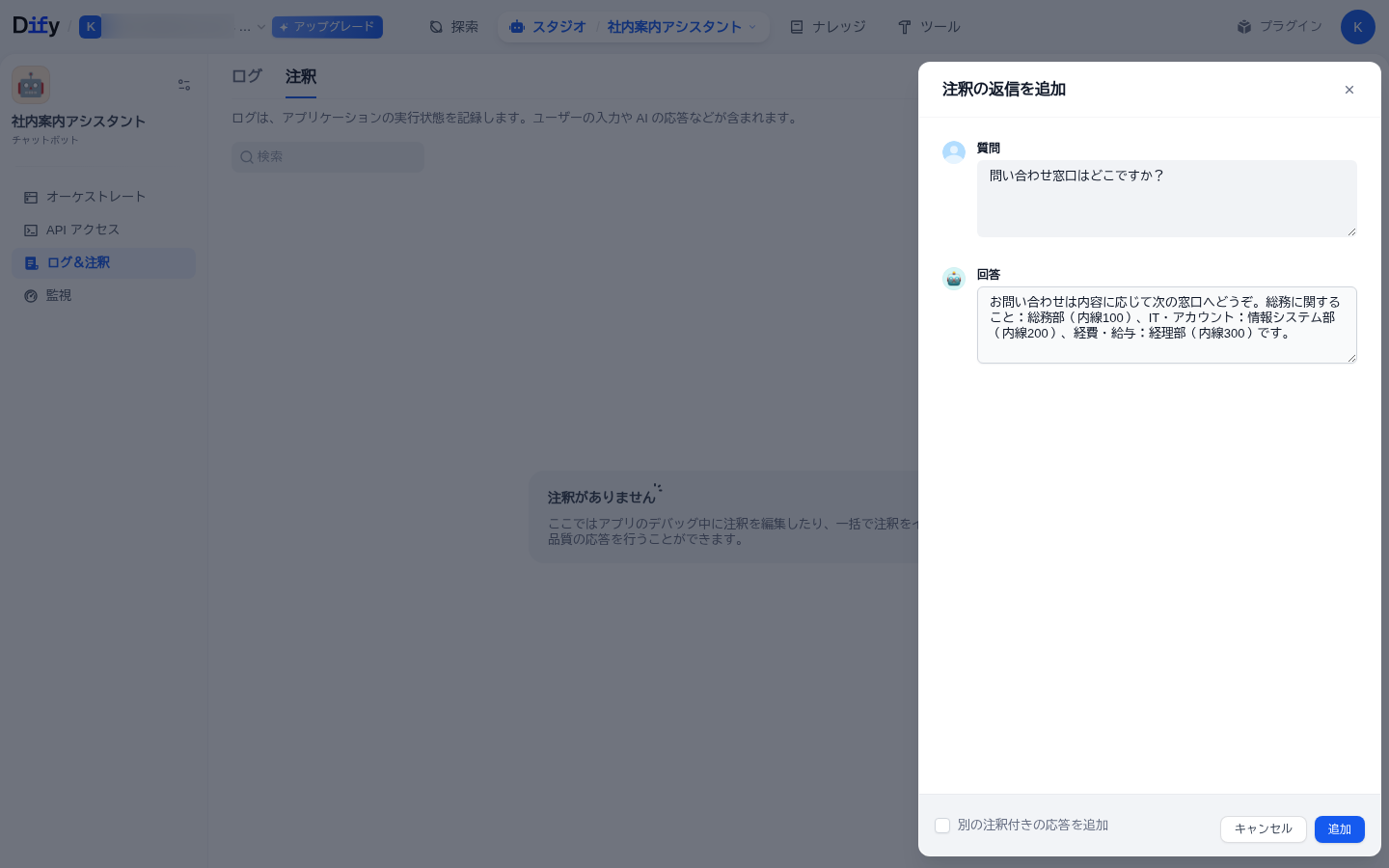Image resolution: width=1389 pixels, height=868 pixels.
Task: Click the プラグイン cube icon
Action: (x=1244, y=27)
